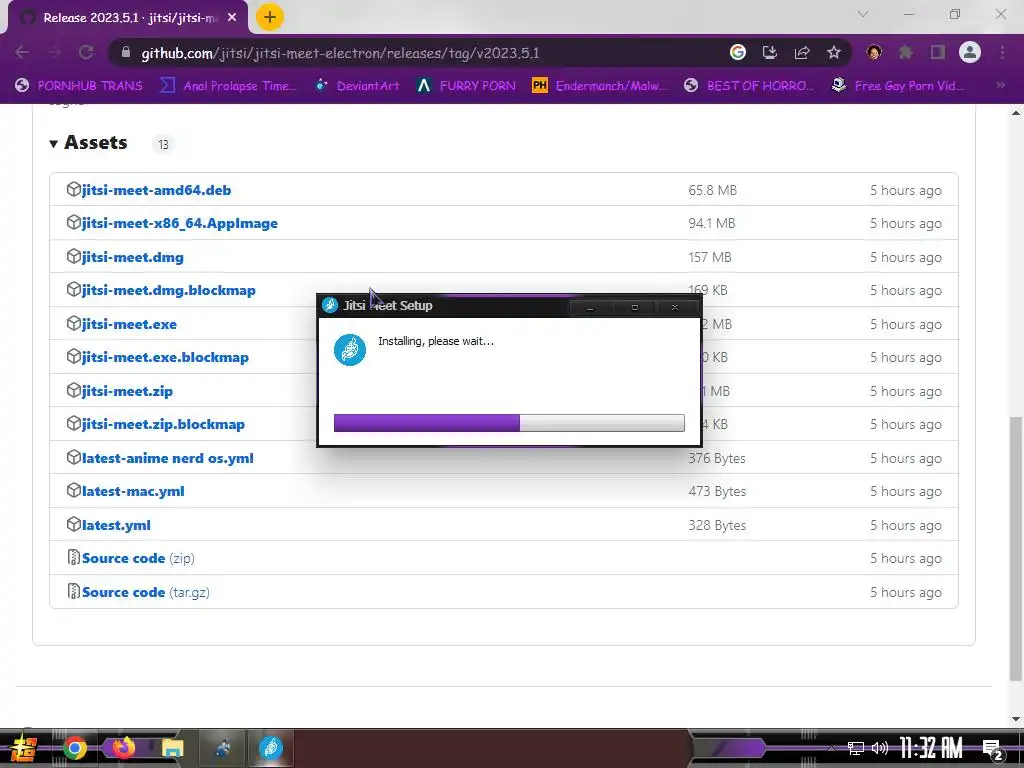Open jitsi-meet.exe.blockmap link
The width and height of the screenshot is (1024, 768).
point(165,357)
